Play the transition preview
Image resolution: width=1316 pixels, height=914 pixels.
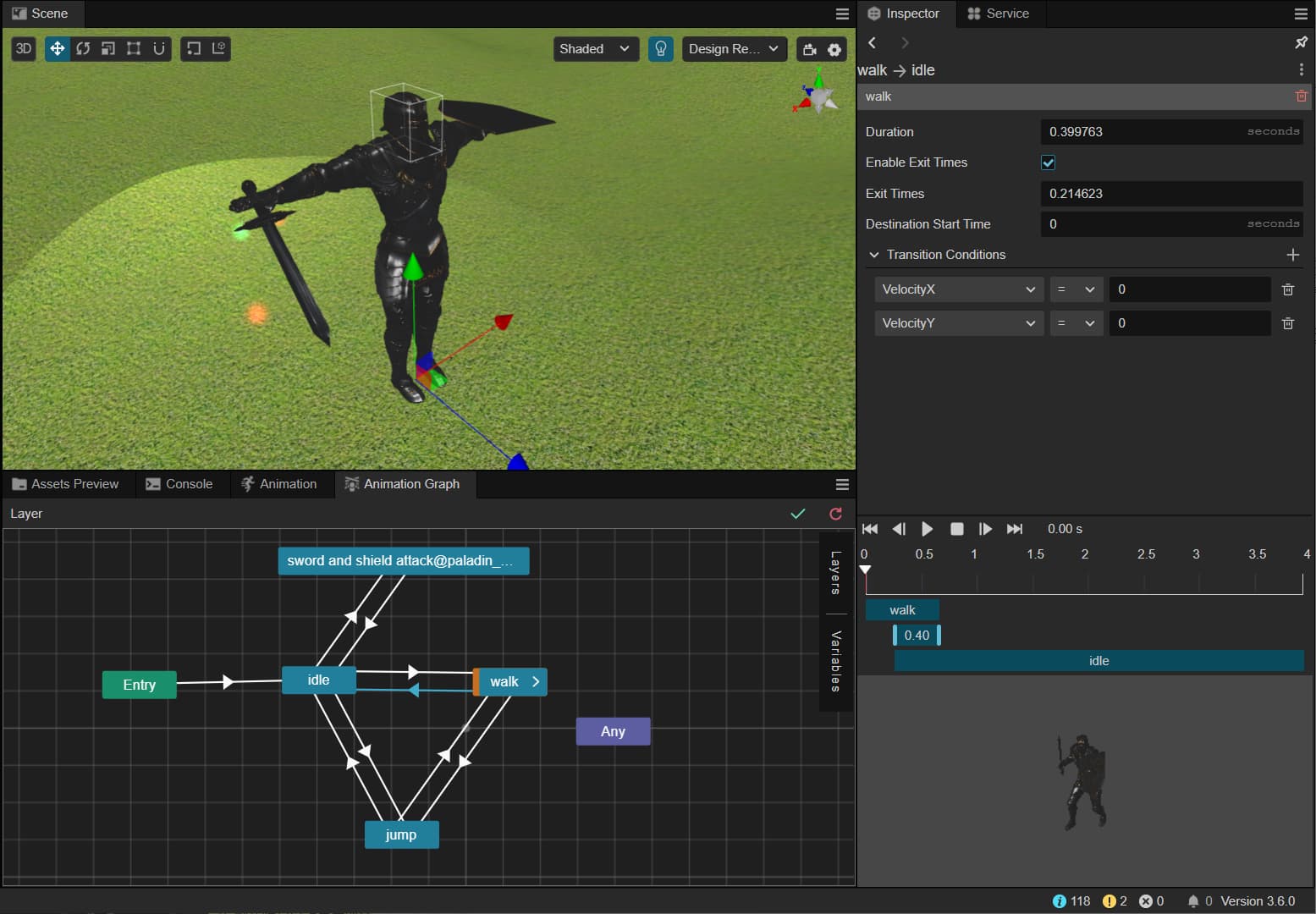[928, 529]
